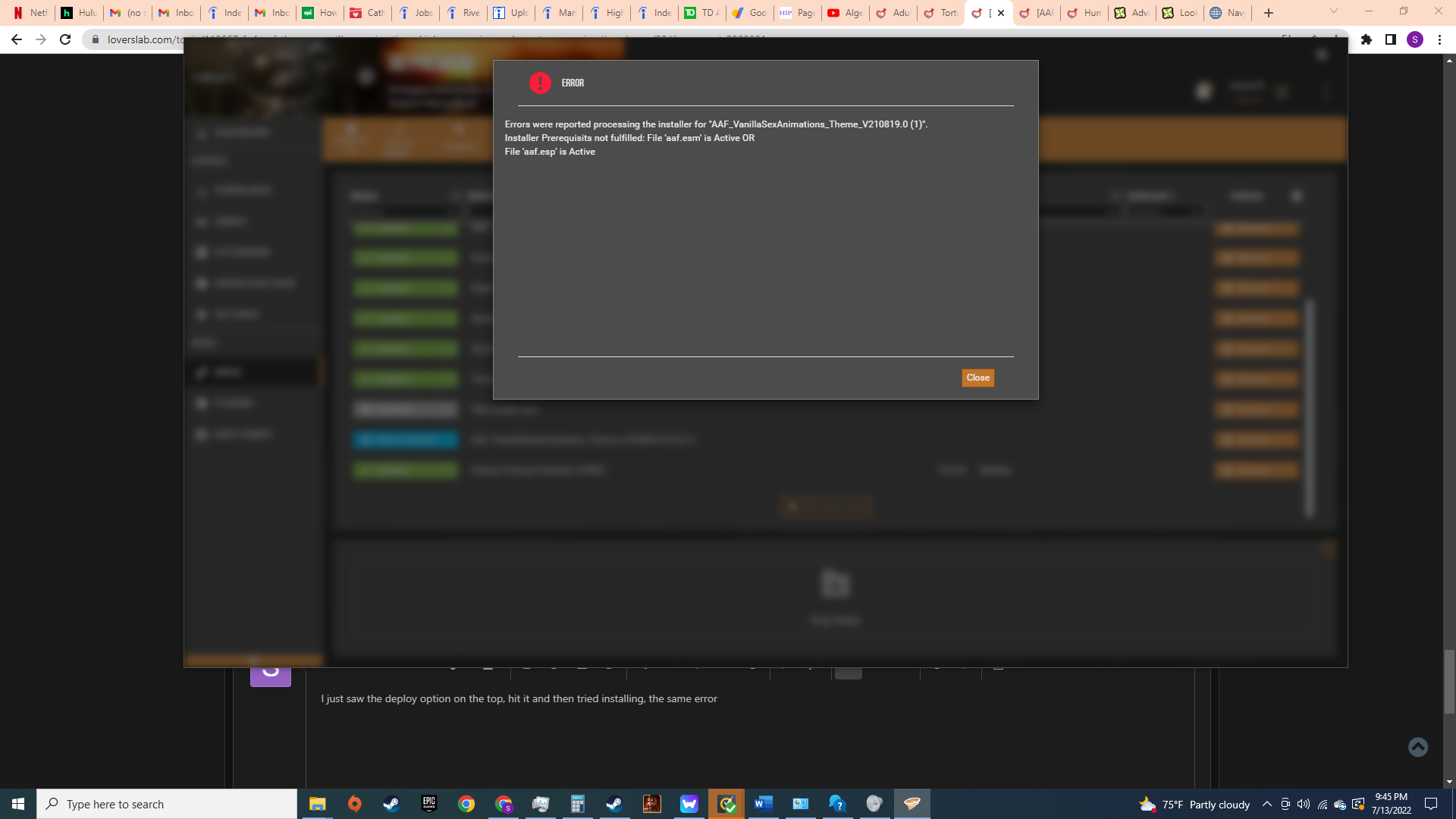Click the Windows search box
This screenshot has width=1456, height=819.
point(167,804)
